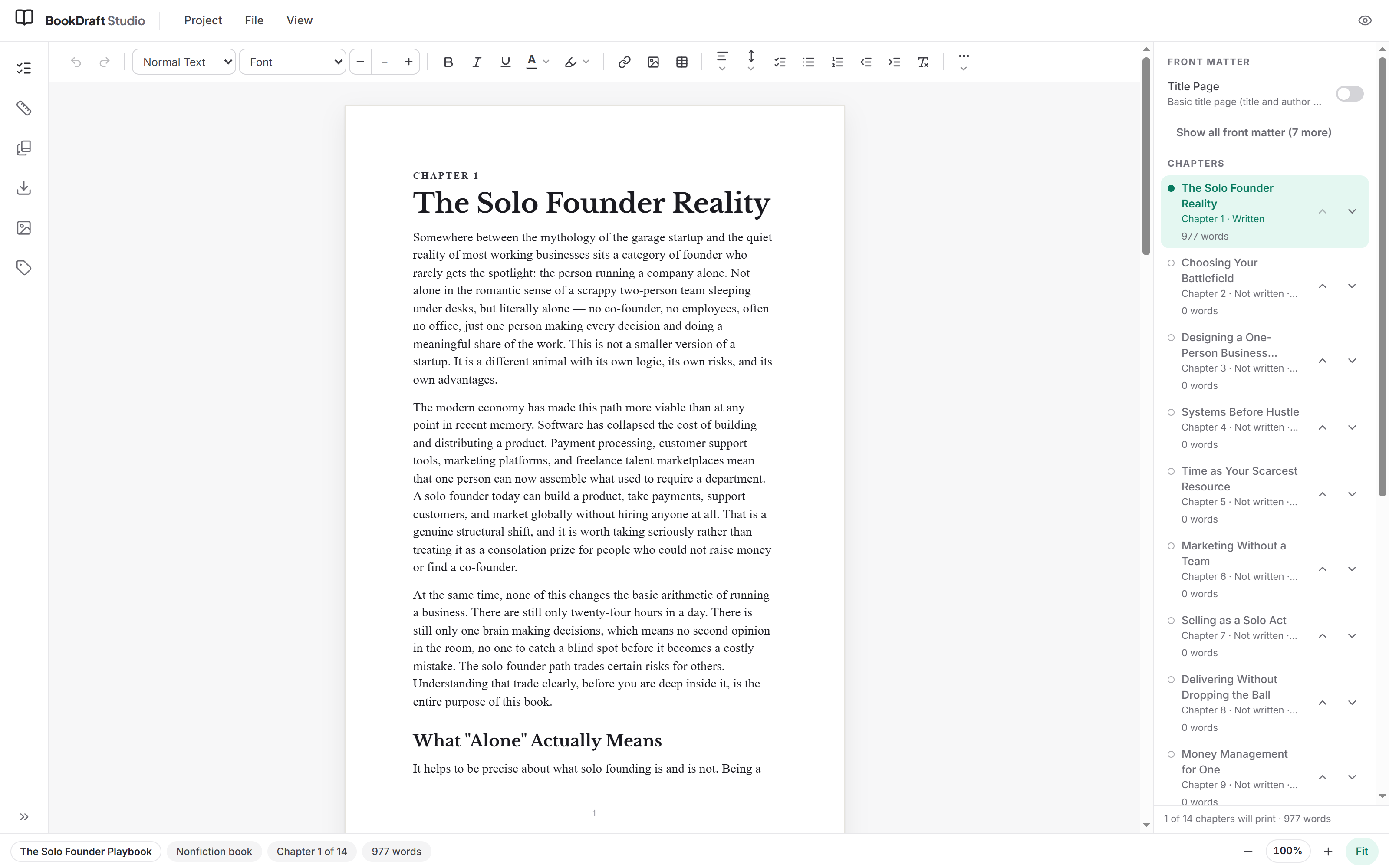Increase font size with plus stepper
Viewport: 1389px width, 868px height.
point(408,62)
